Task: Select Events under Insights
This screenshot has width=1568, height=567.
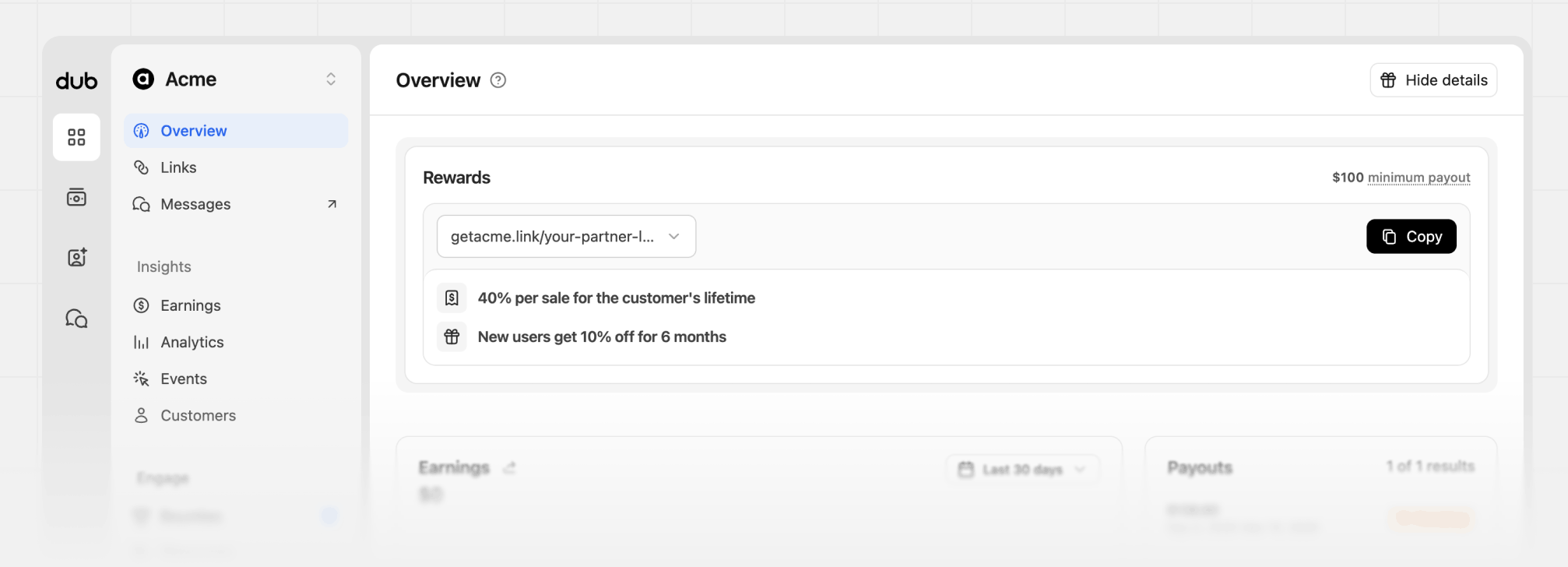Action: tap(236, 379)
